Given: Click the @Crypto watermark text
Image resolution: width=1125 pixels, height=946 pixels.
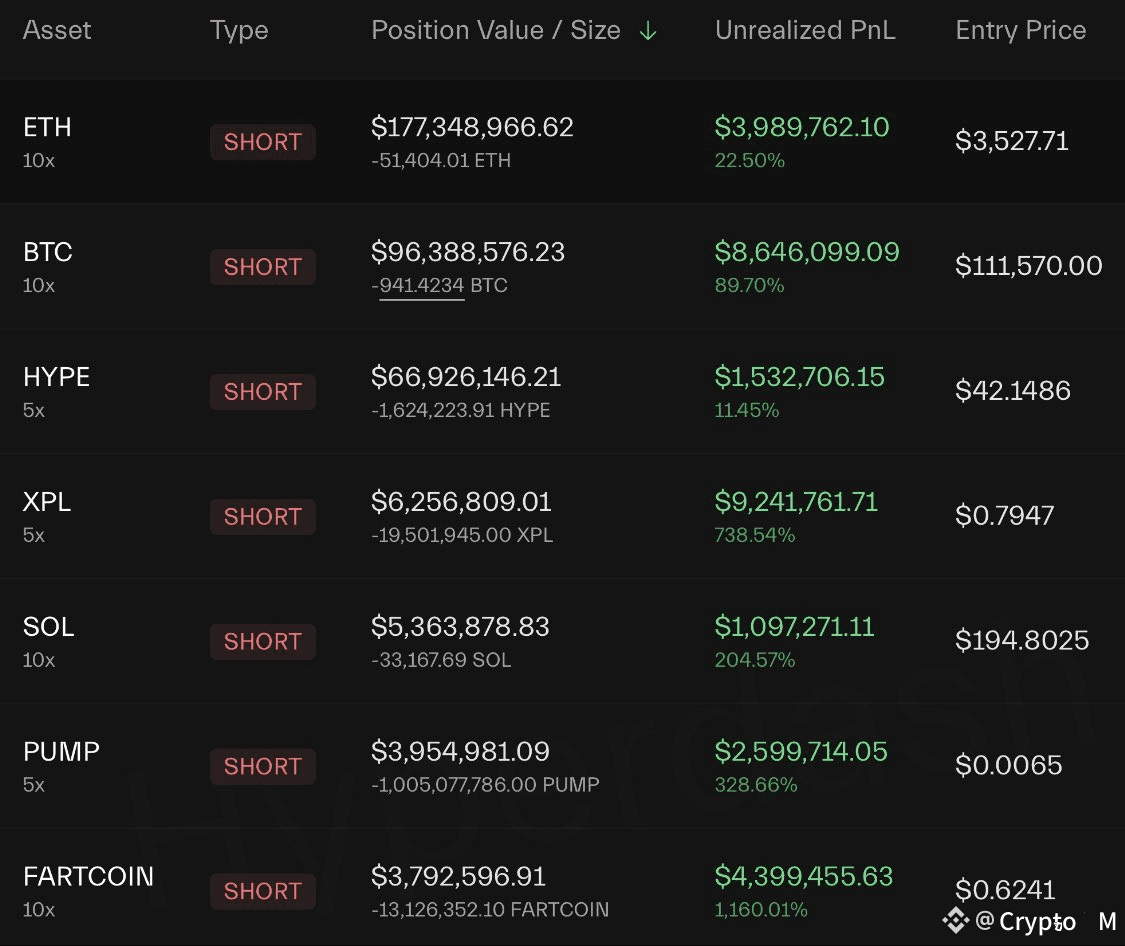Looking at the screenshot, I should pos(1026,921).
